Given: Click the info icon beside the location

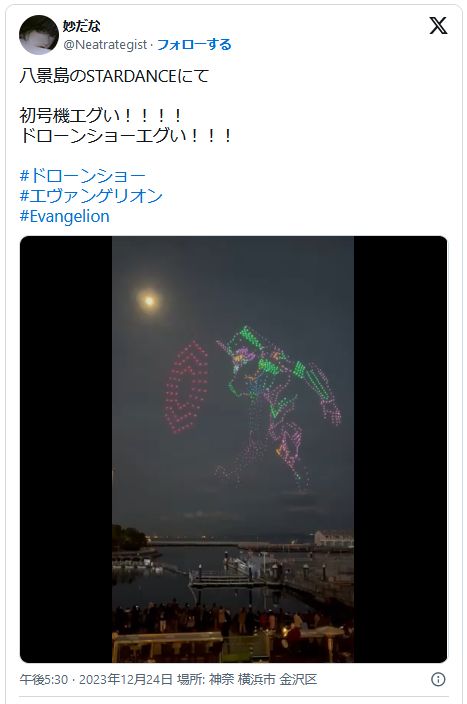Looking at the screenshot, I should 438,679.
